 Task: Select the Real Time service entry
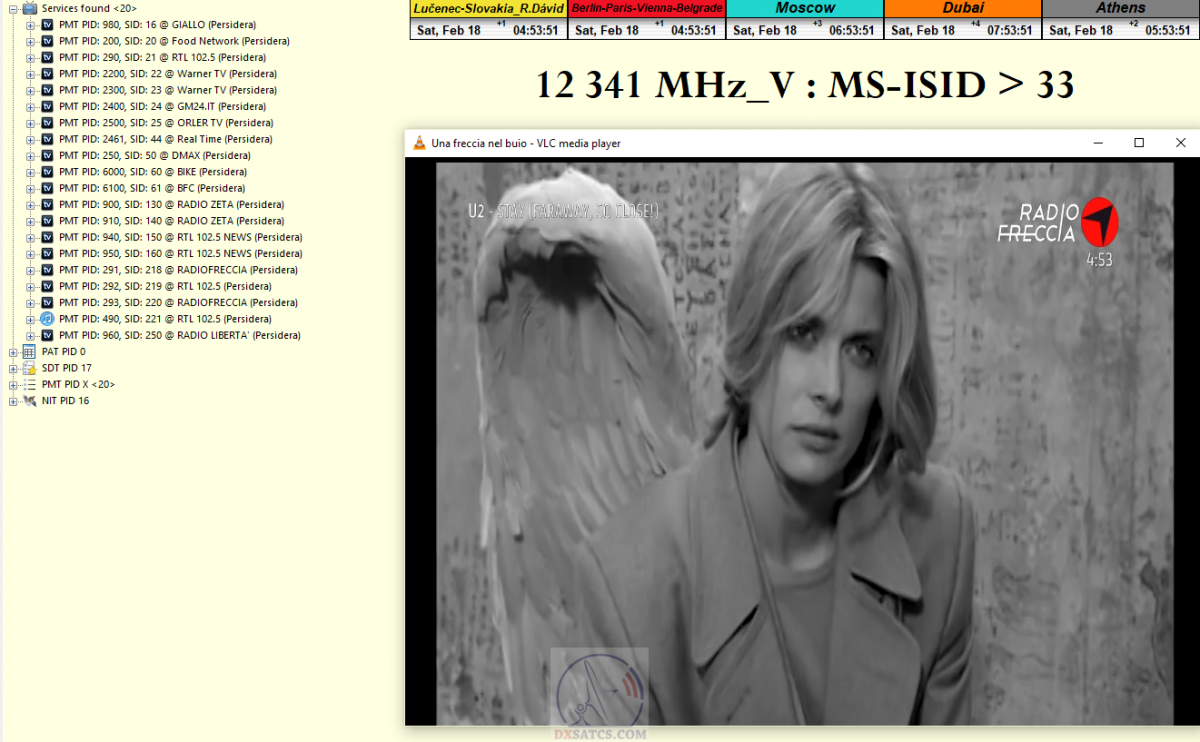point(165,140)
